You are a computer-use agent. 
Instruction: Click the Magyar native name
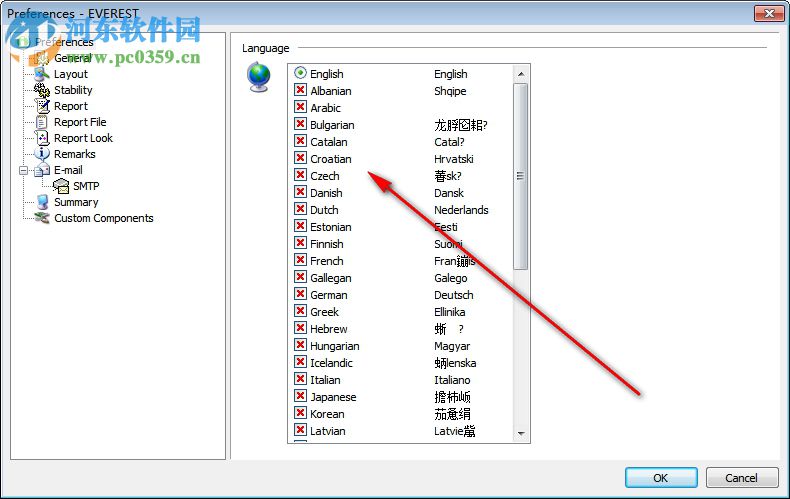pos(452,346)
